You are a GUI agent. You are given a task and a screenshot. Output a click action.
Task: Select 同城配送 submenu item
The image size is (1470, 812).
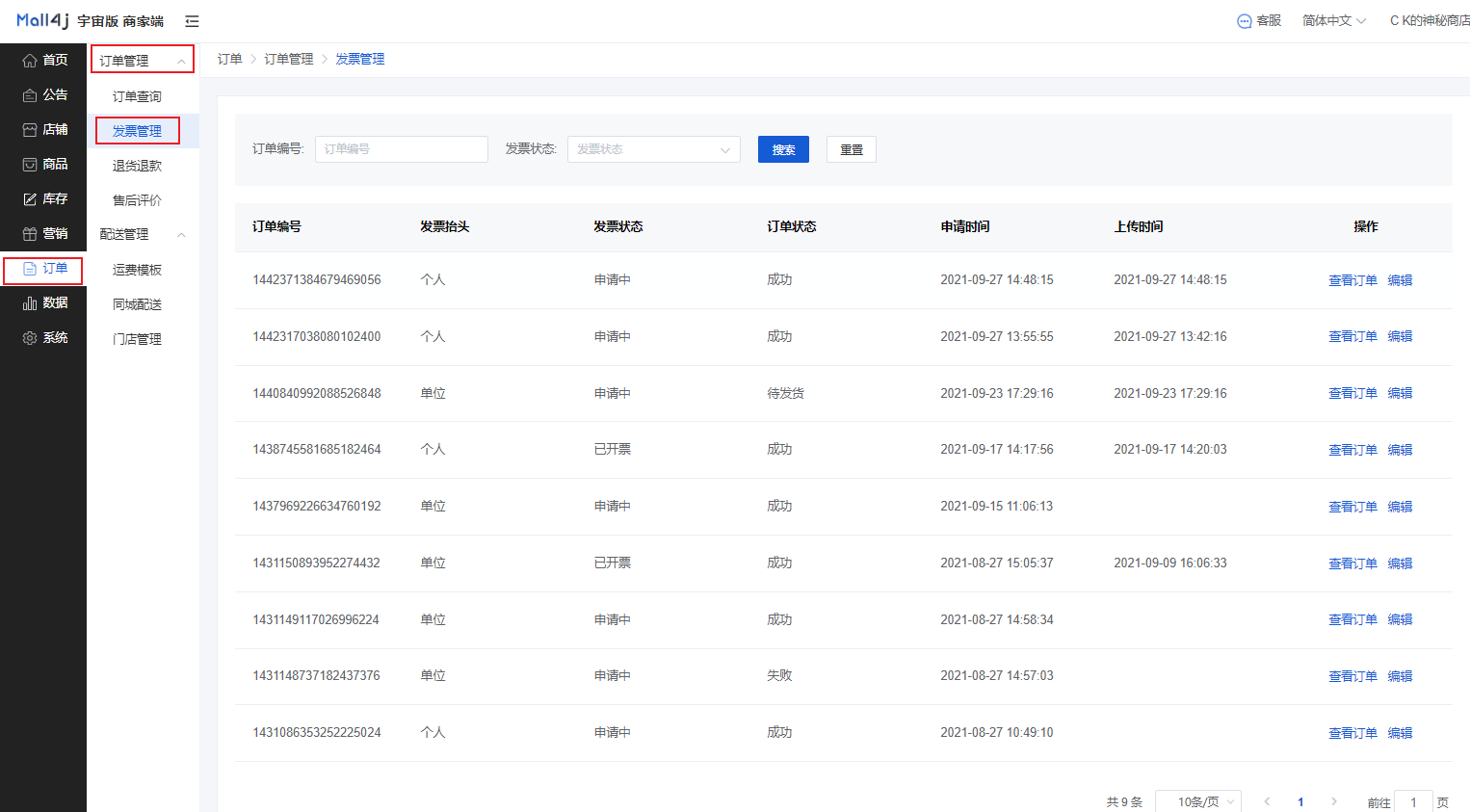[137, 304]
